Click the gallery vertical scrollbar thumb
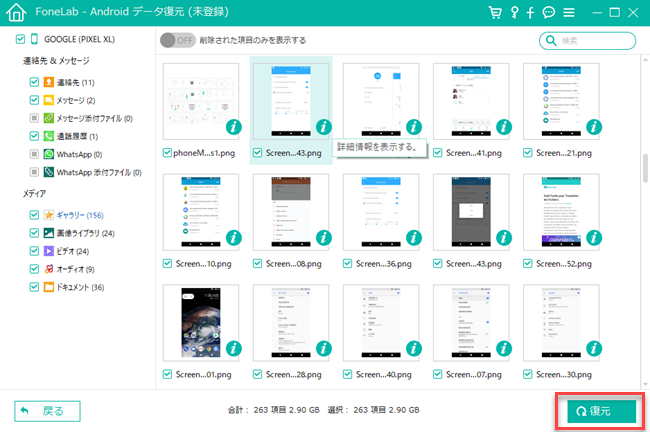Screen dimensions: 650x432 coord(645,168)
